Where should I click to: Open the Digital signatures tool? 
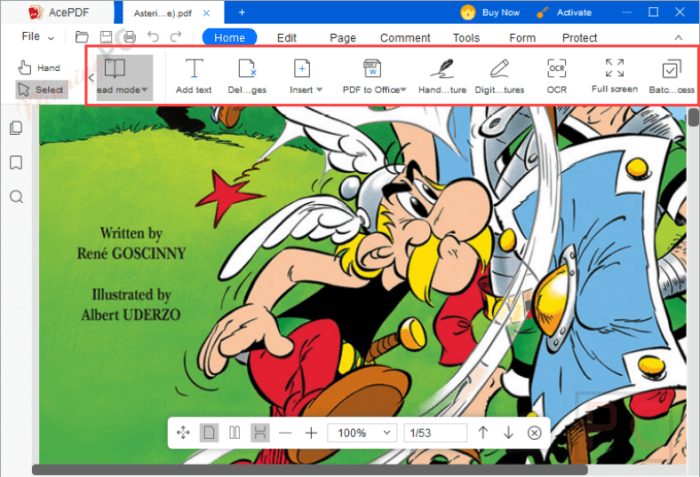pyautogui.click(x=499, y=76)
